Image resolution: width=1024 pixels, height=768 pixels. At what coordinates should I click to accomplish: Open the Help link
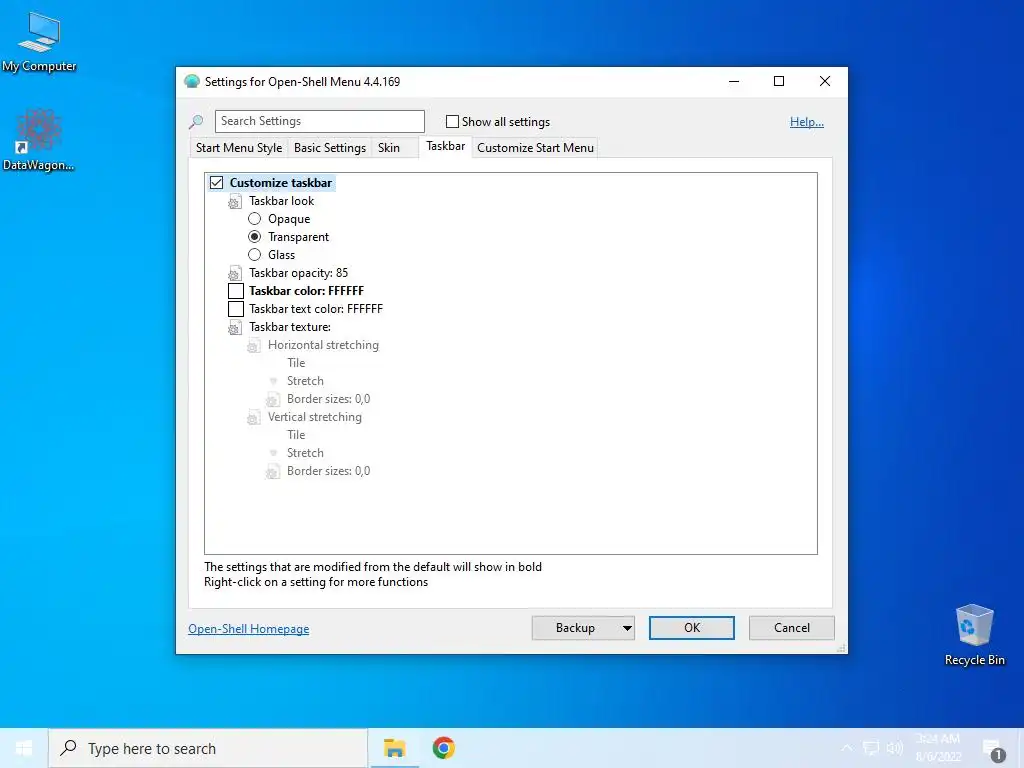point(807,122)
